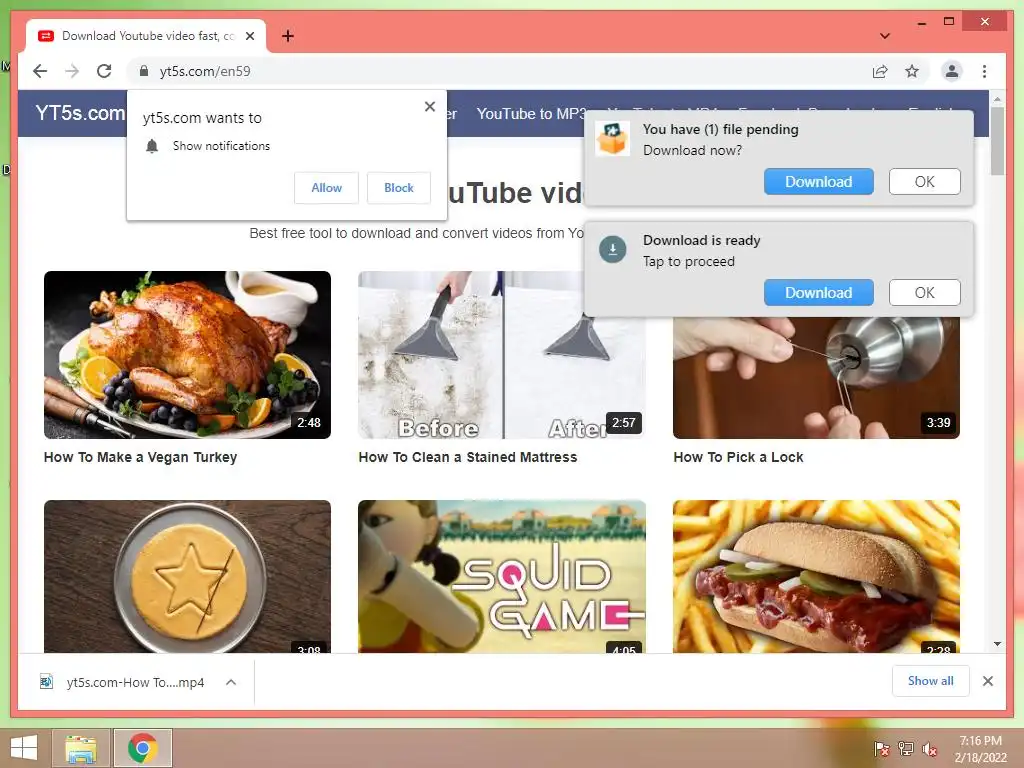This screenshot has height=768, width=1024.
Task: Go back to the previous page
Action: click(x=40, y=71)
